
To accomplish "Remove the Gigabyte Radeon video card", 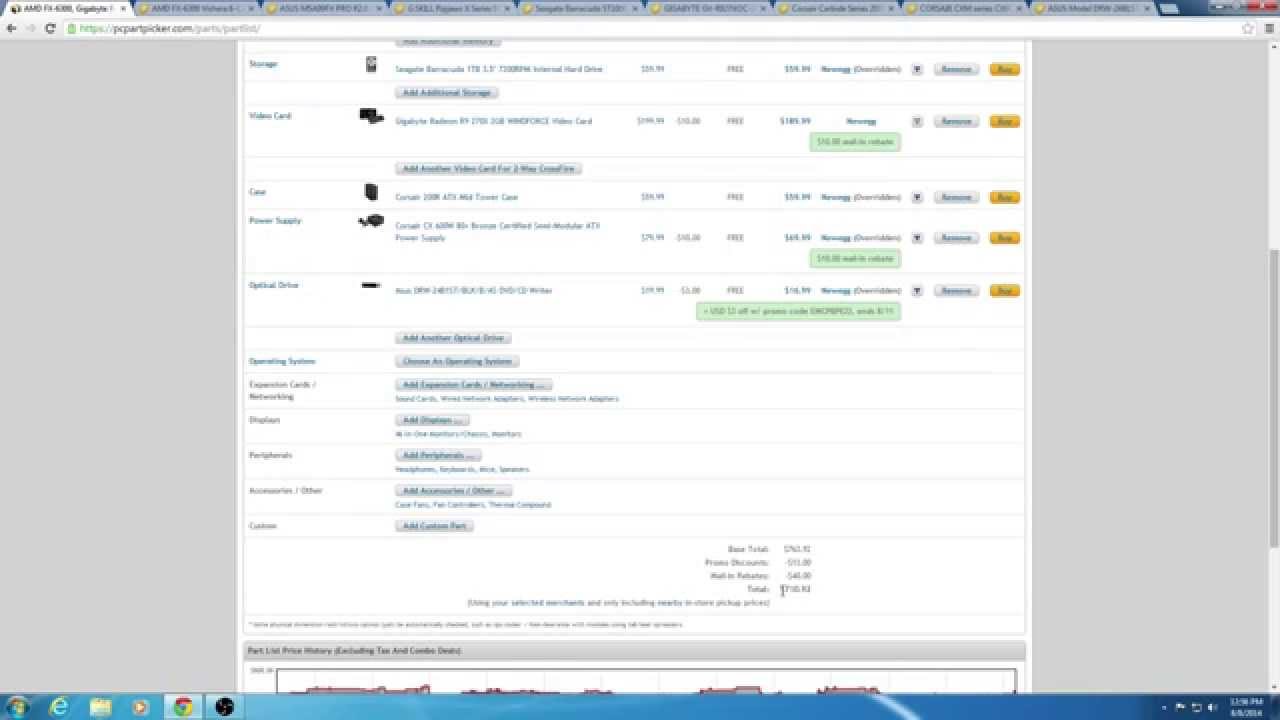I will tap(956, 121).
